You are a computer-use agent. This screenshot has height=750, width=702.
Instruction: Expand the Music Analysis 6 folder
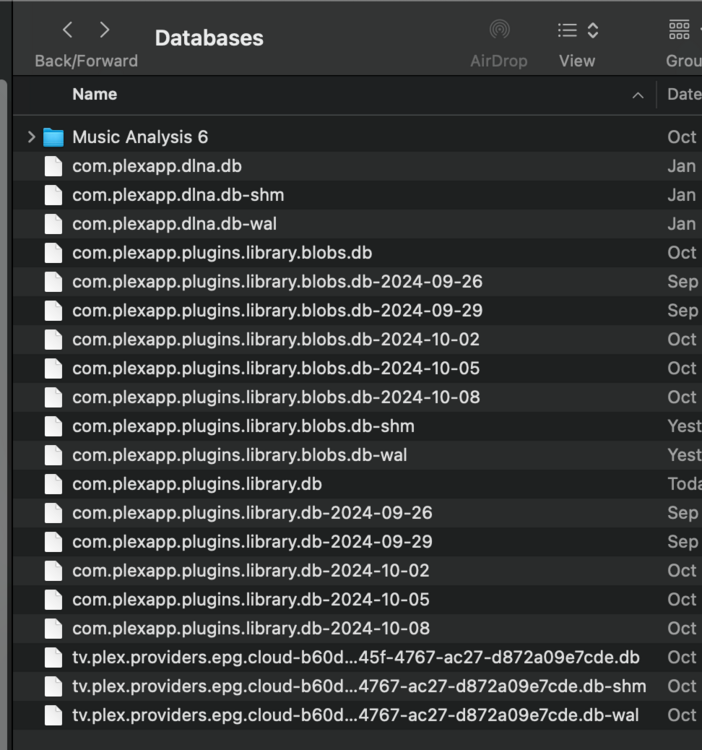click(32, 137)
